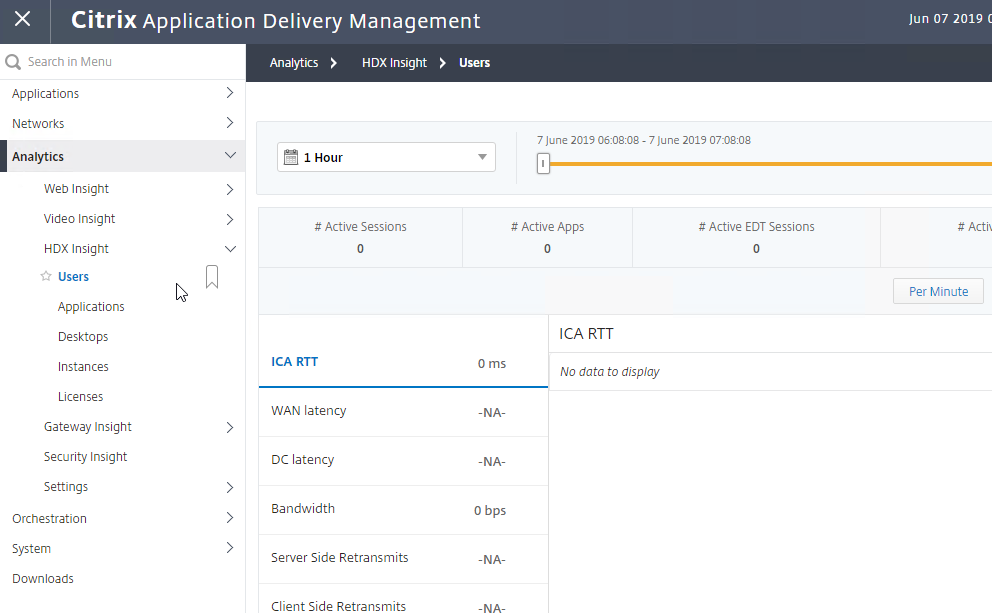Open the 1 Hour time range dropdown
992x613 pixels.
point(386,158)
